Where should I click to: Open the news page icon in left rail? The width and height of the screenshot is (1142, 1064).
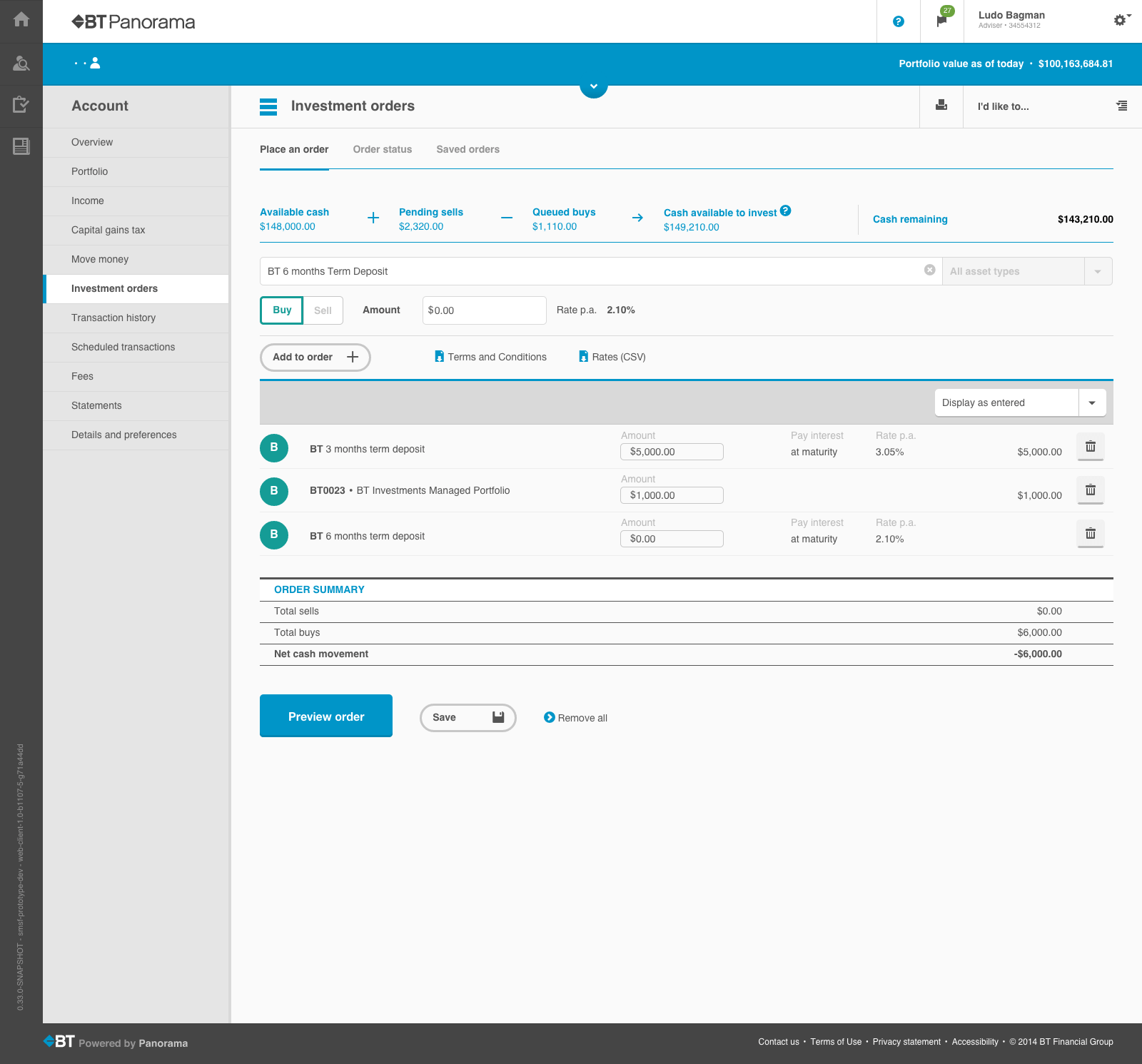pyautogui.click(x=21, y=146)
